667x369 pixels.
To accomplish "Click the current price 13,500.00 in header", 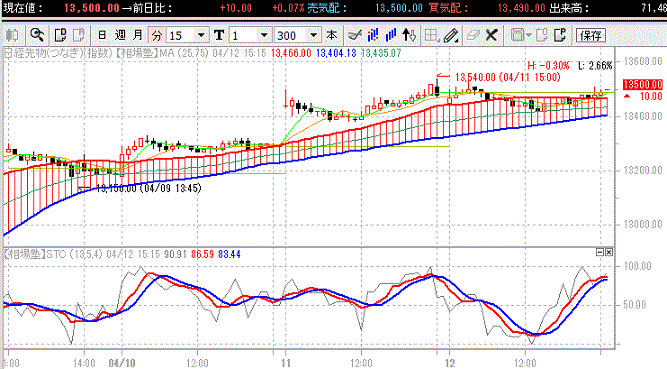I will (92, 8).
